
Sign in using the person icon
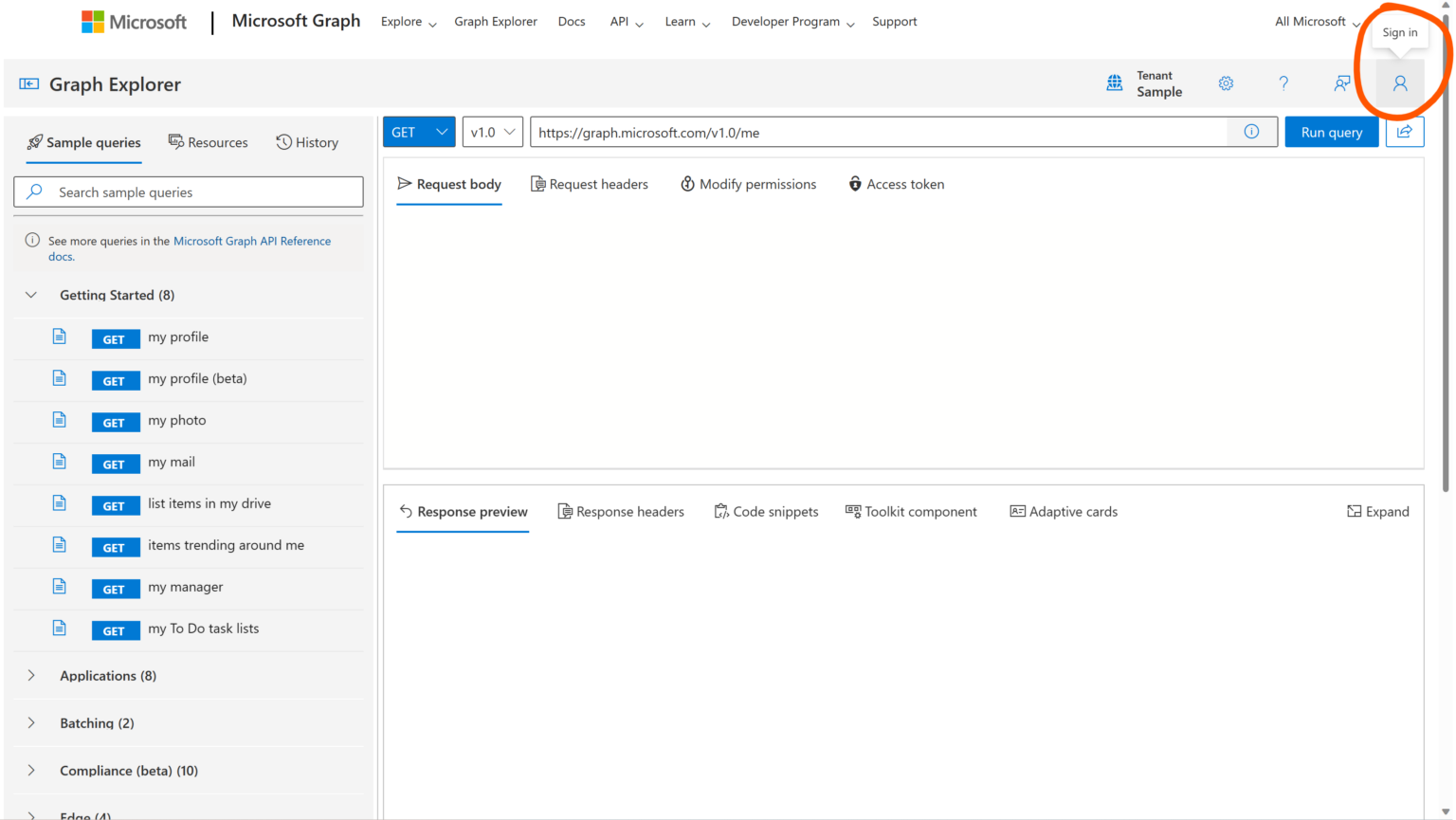click(1400, 83)
